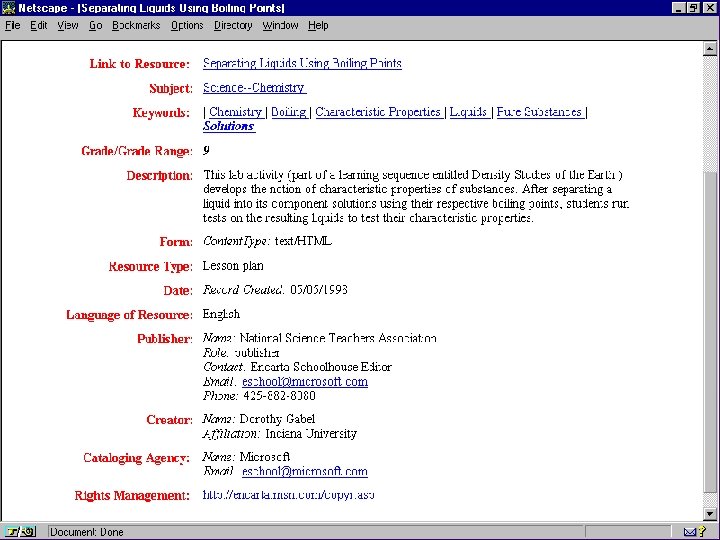The image size is (720, 540).
Task: Open the Window menu
Action: click(x=280, y=25)
